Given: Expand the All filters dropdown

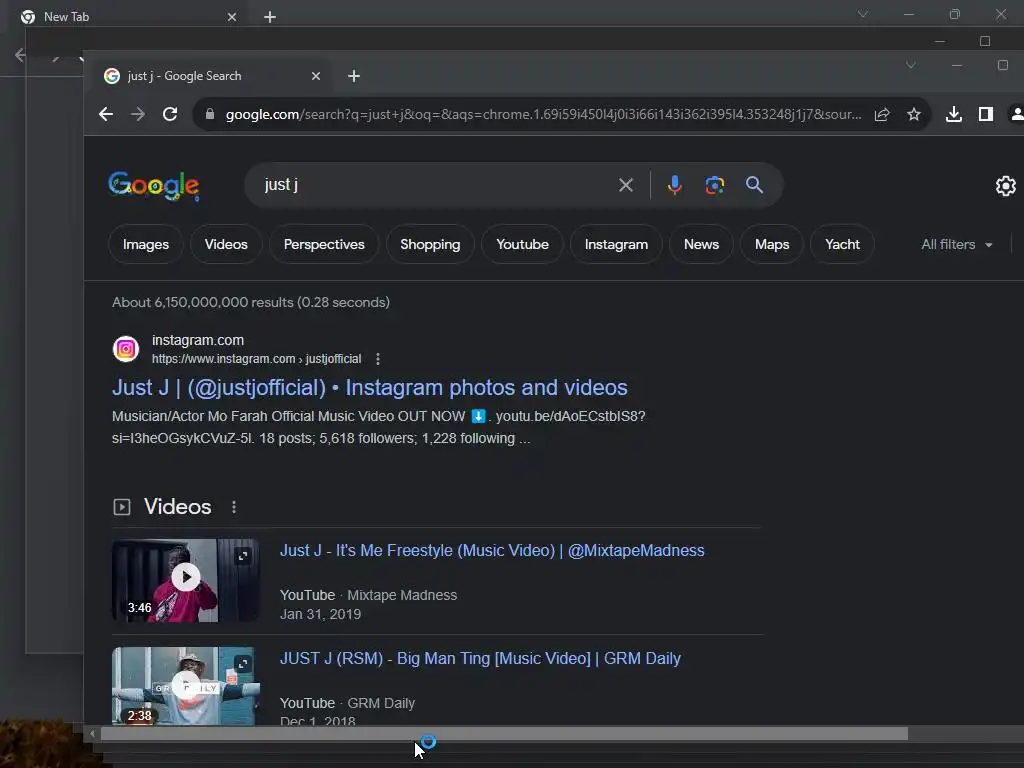Looking at the screenshot, I should coord(957,244).
